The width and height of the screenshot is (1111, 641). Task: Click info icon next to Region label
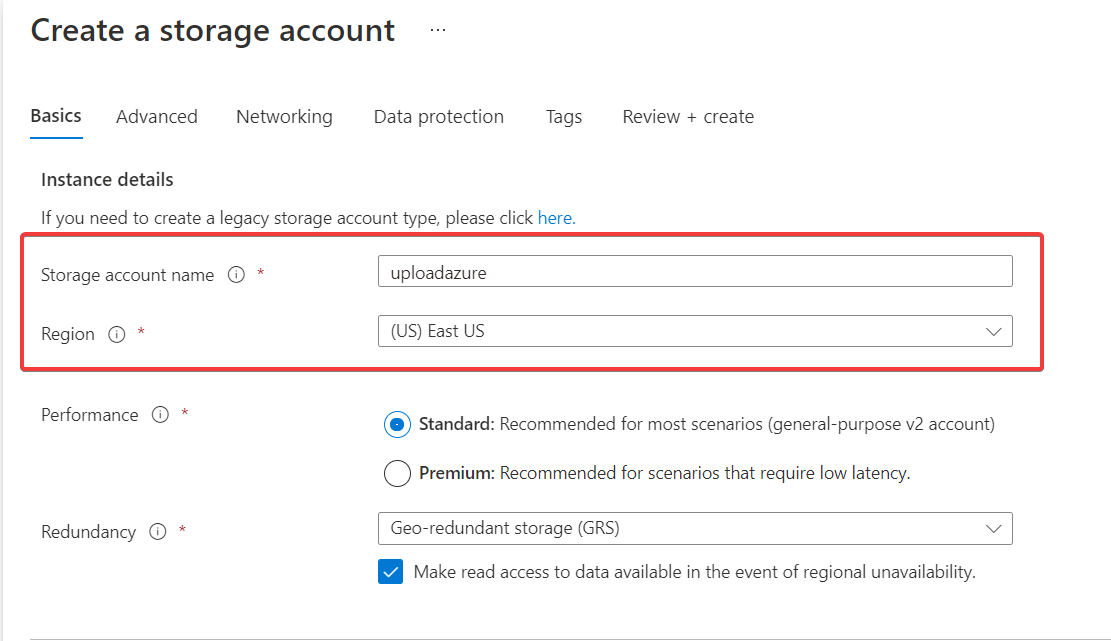(x=116, y=335)
